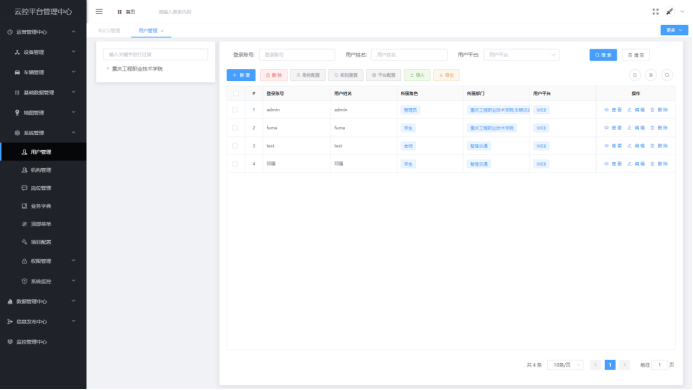Click the car icon for 车辆管理
Screen dimensions: 693x390
pos(17,72)
